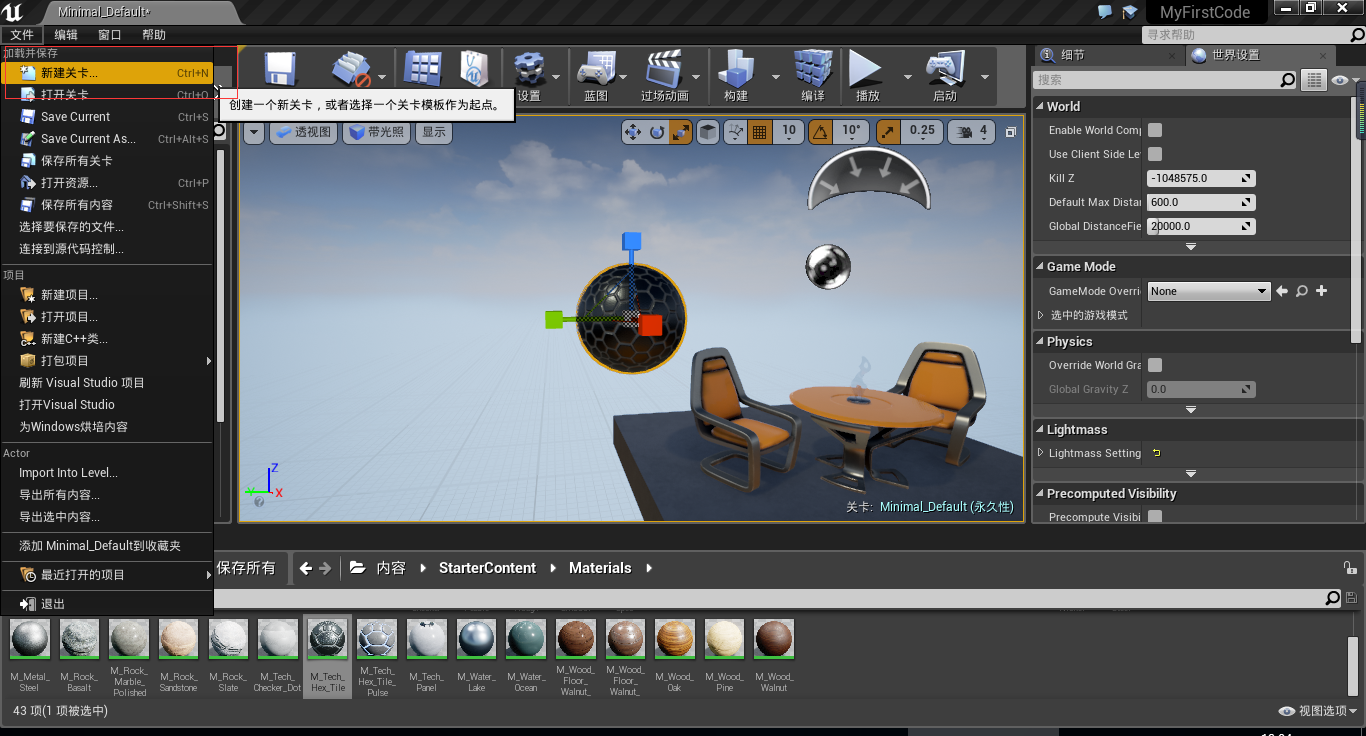Click the floppy disk Save toolbar icon
The width and height of the screenshot is (1366, 736).
[281, 70]
